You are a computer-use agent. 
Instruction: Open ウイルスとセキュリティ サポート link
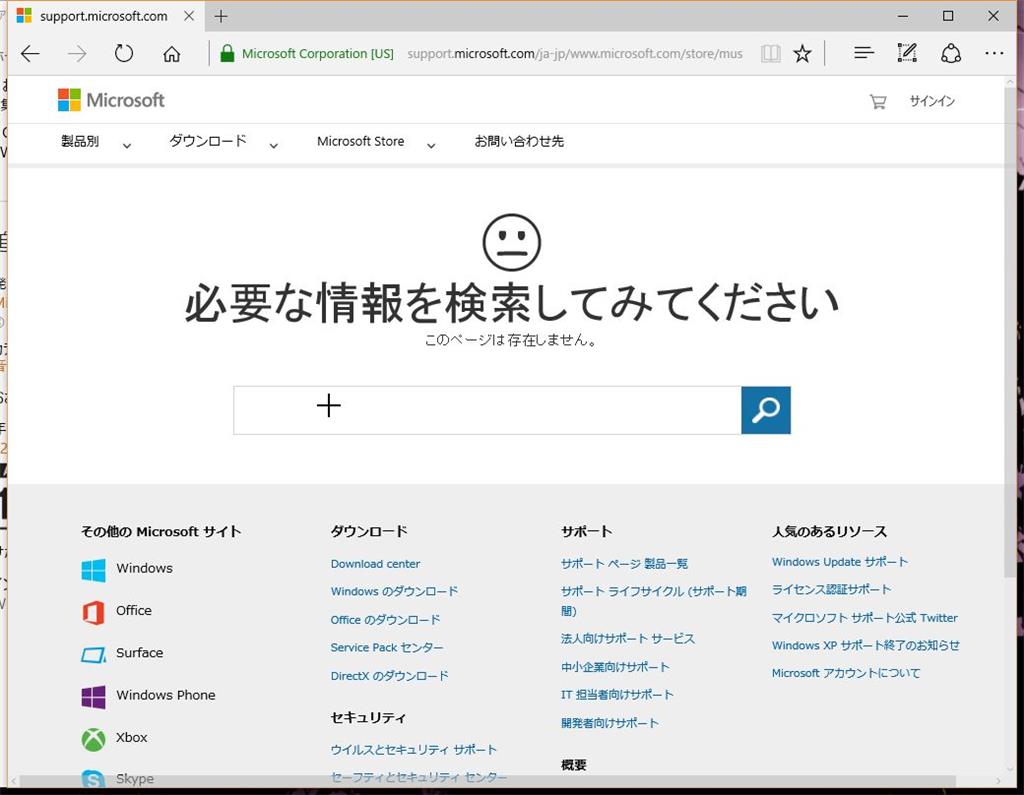(413, 750)
